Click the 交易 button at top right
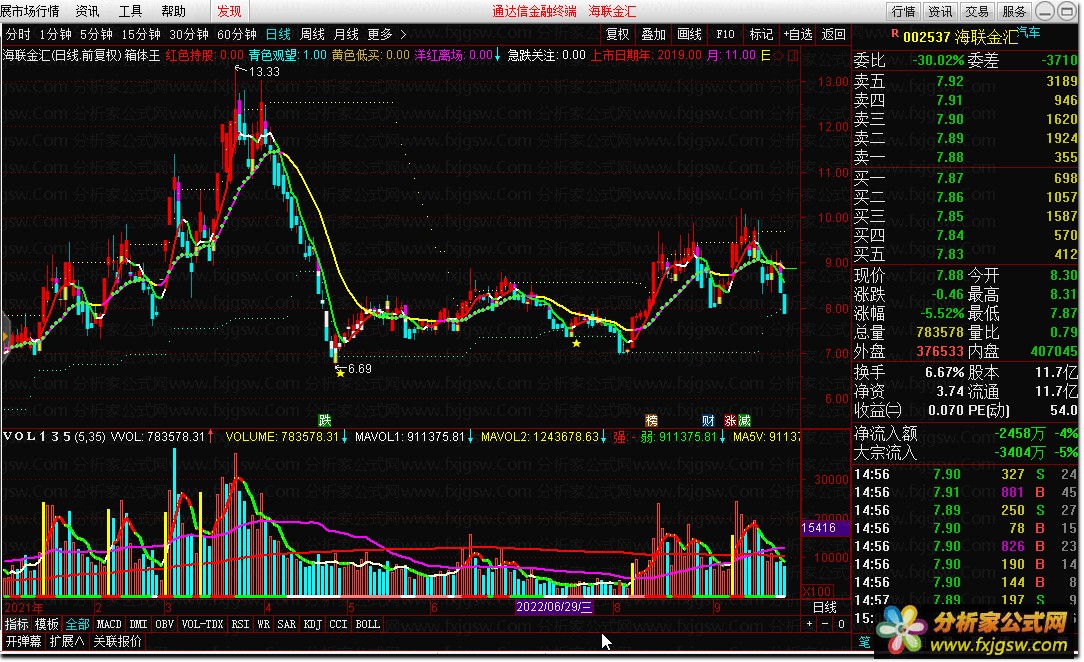This screenshot has width=1084, height=662. (x=977, y=11)
